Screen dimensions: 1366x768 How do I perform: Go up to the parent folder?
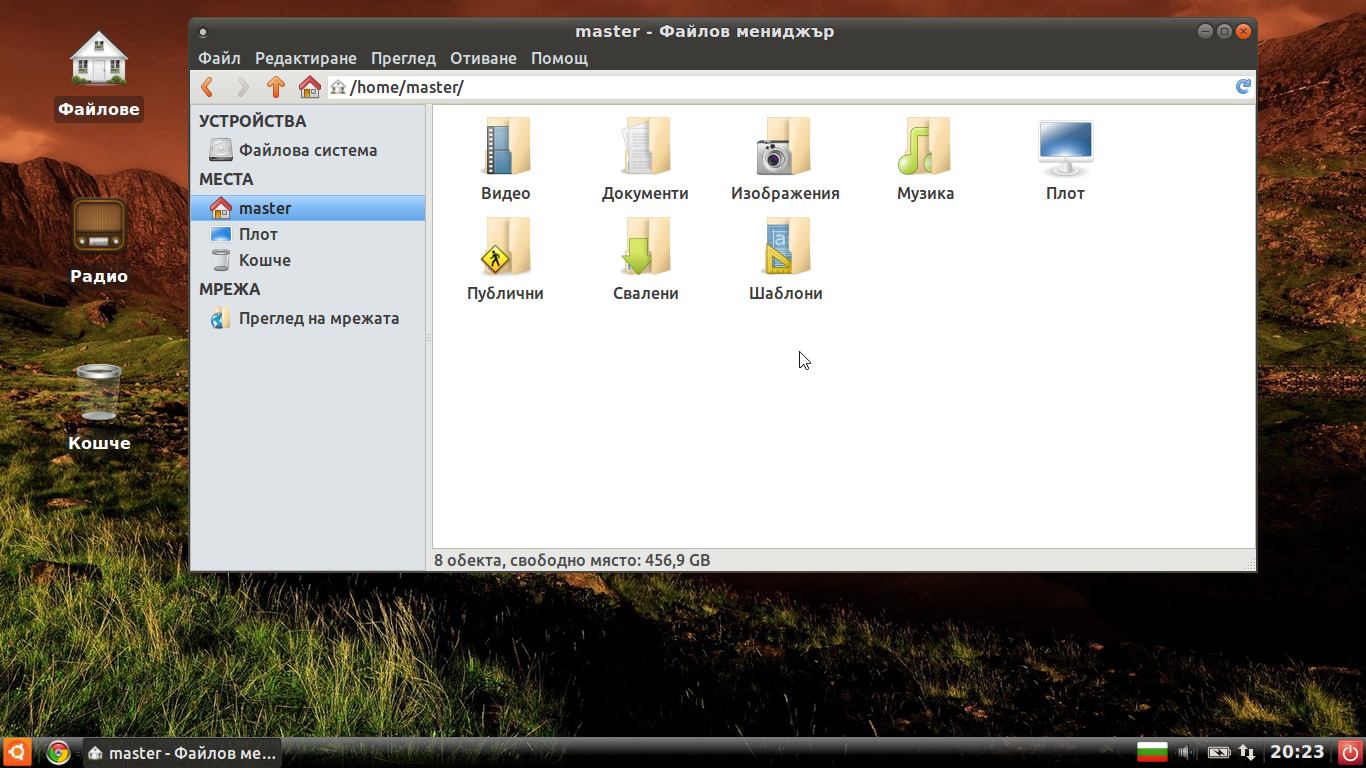pos(276,87)
